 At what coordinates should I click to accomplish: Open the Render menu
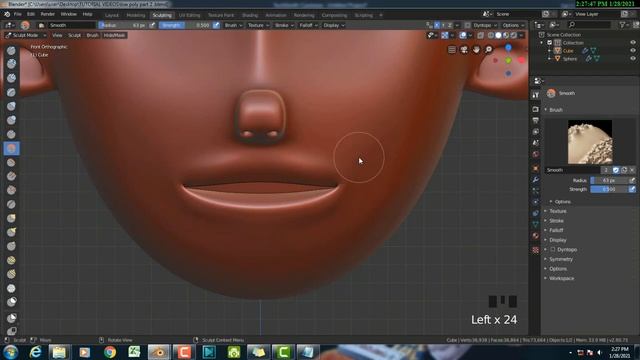click(48, 14)
